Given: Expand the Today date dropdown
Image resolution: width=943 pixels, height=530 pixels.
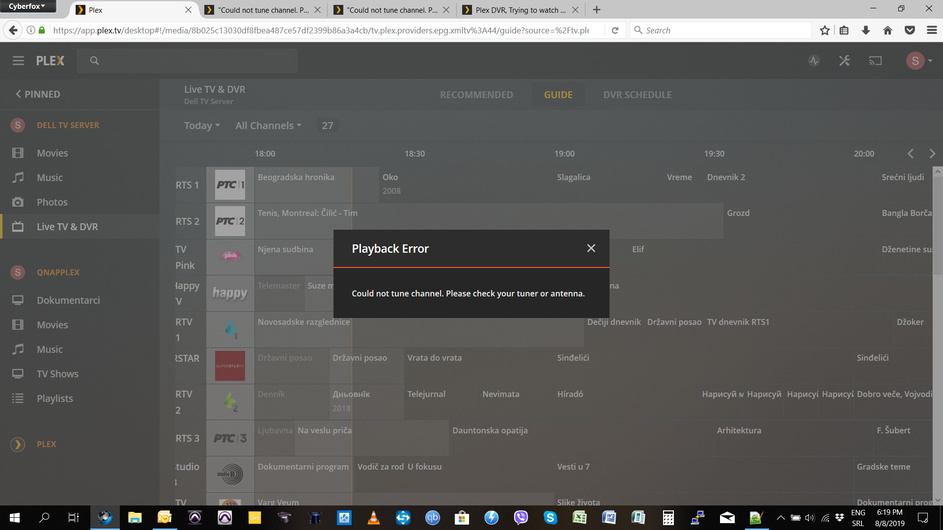Looking at the screenshot, I should click(201, 126).
